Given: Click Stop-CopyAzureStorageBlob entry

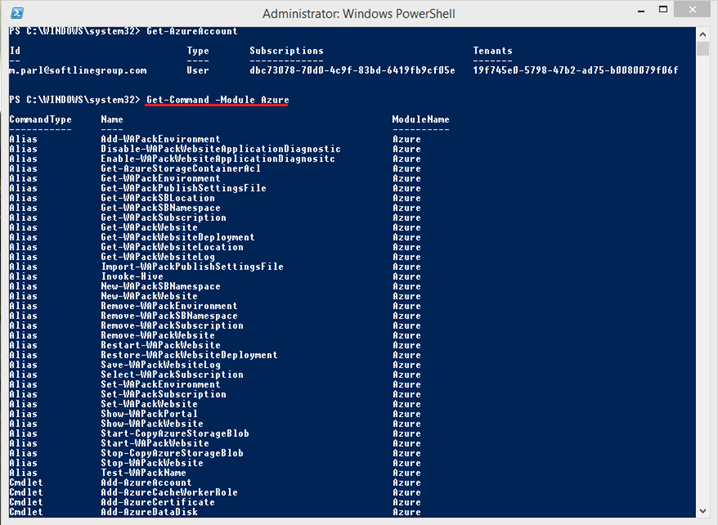Looking at the screenshot, I should (x=172, y=454).
